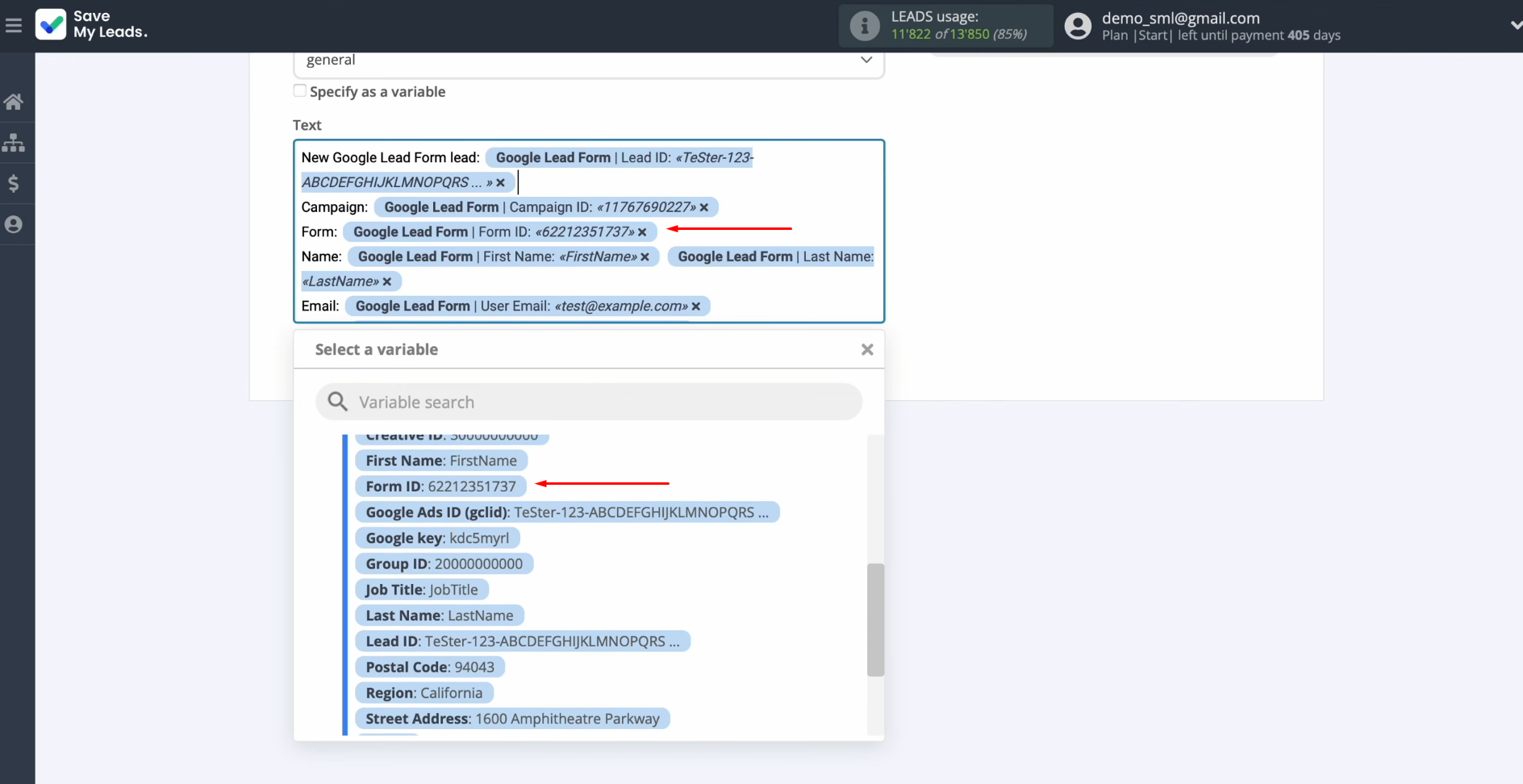Click the variable list scrollbar thumb
This screenshot has width=1523, height=784.
tap(875, 619)
